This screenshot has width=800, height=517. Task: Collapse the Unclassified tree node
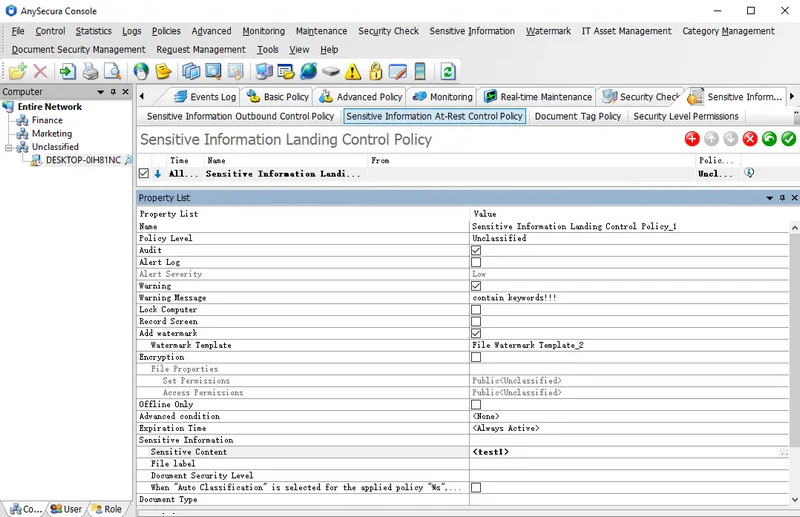[8, 147]
